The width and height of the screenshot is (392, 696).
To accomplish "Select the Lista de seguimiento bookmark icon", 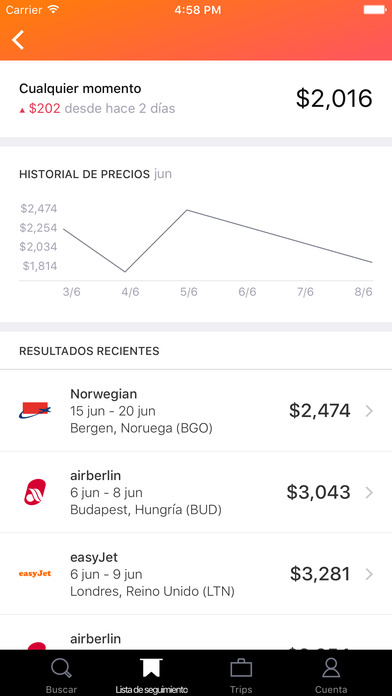I will pyautogui.click(x=151, y=668).
